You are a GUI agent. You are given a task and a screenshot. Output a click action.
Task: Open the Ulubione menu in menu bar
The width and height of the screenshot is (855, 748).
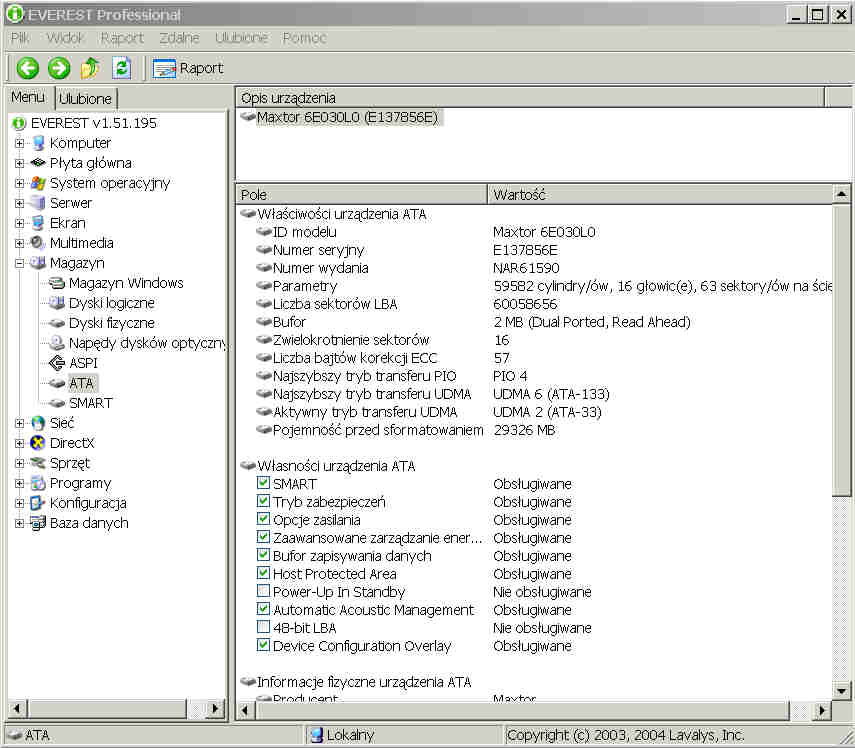tap(241, 38)
